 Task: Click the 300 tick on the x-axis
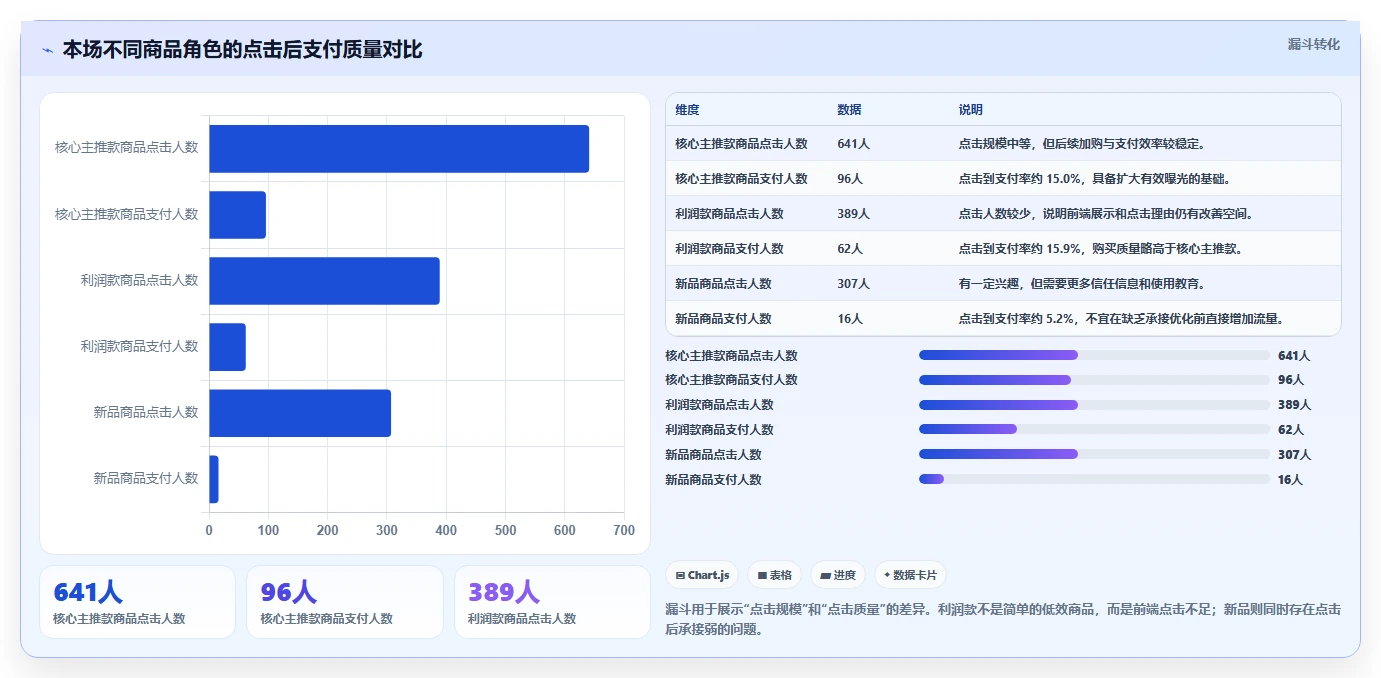(387, 531)
